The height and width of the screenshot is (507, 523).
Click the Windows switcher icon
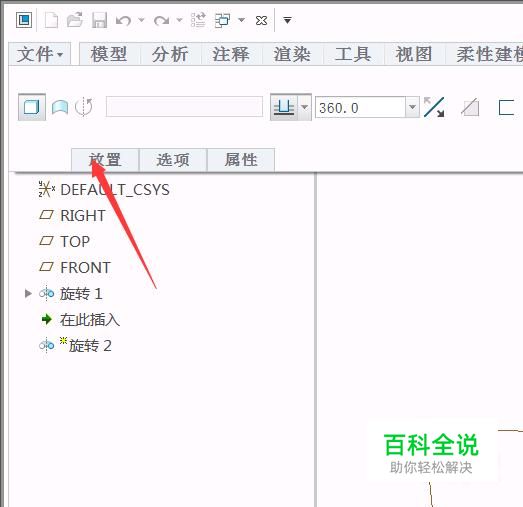tap(222, 20)
